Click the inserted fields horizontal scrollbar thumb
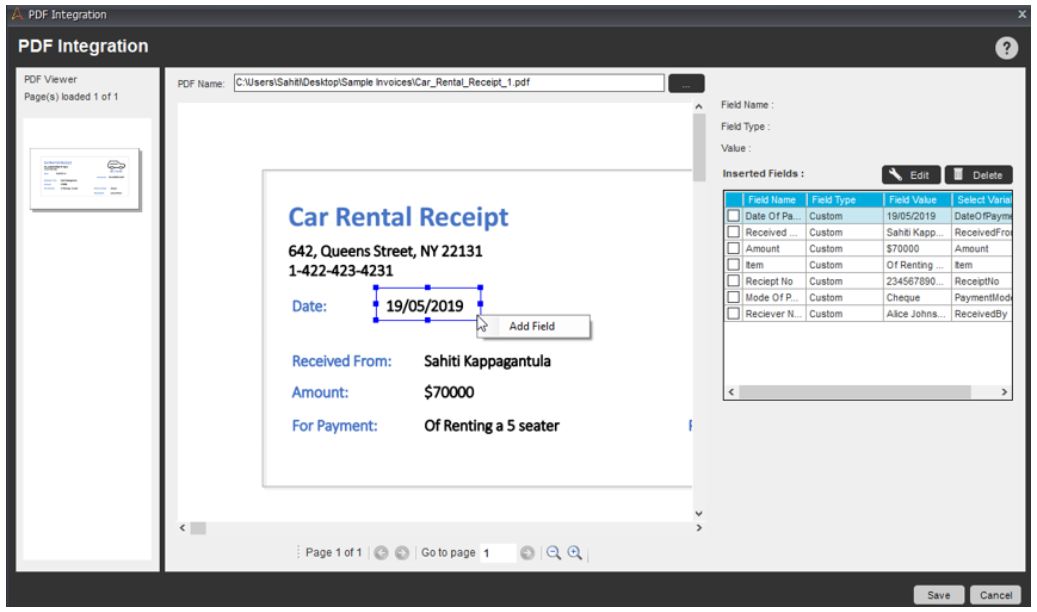 click(x=854, y=392)
